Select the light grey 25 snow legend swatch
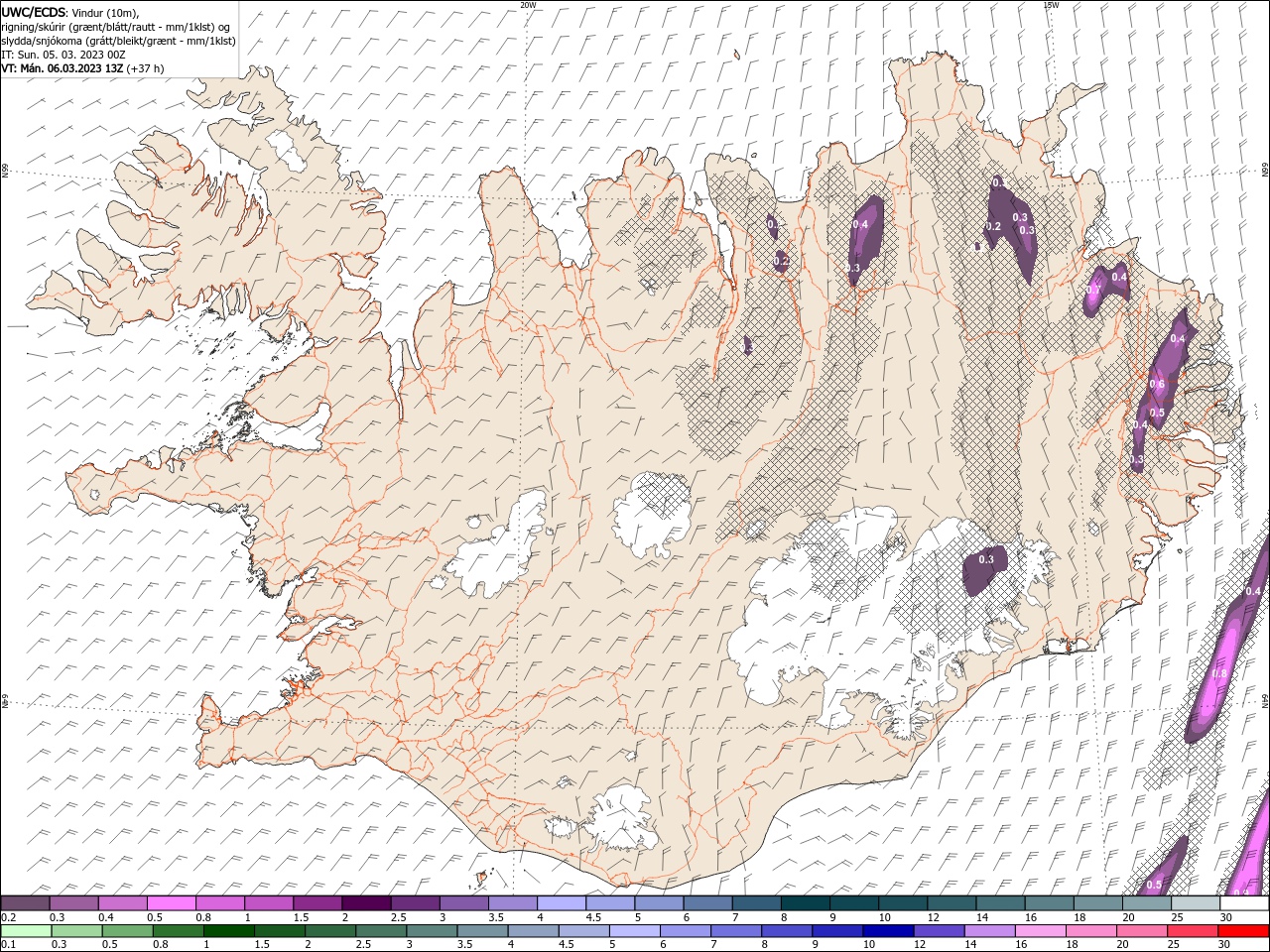Screen dimensions: 1270x952 [x=1196, y=903]
